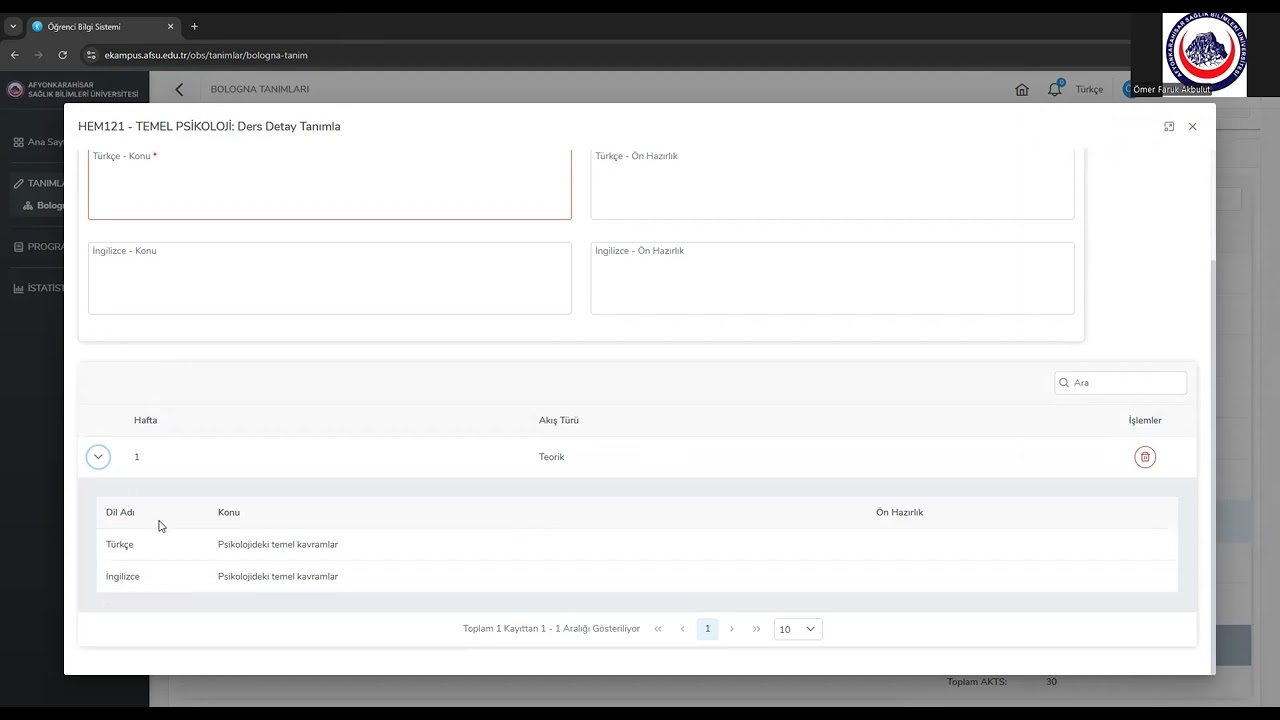Open the browser tab search dropdown

click(13, 27)
